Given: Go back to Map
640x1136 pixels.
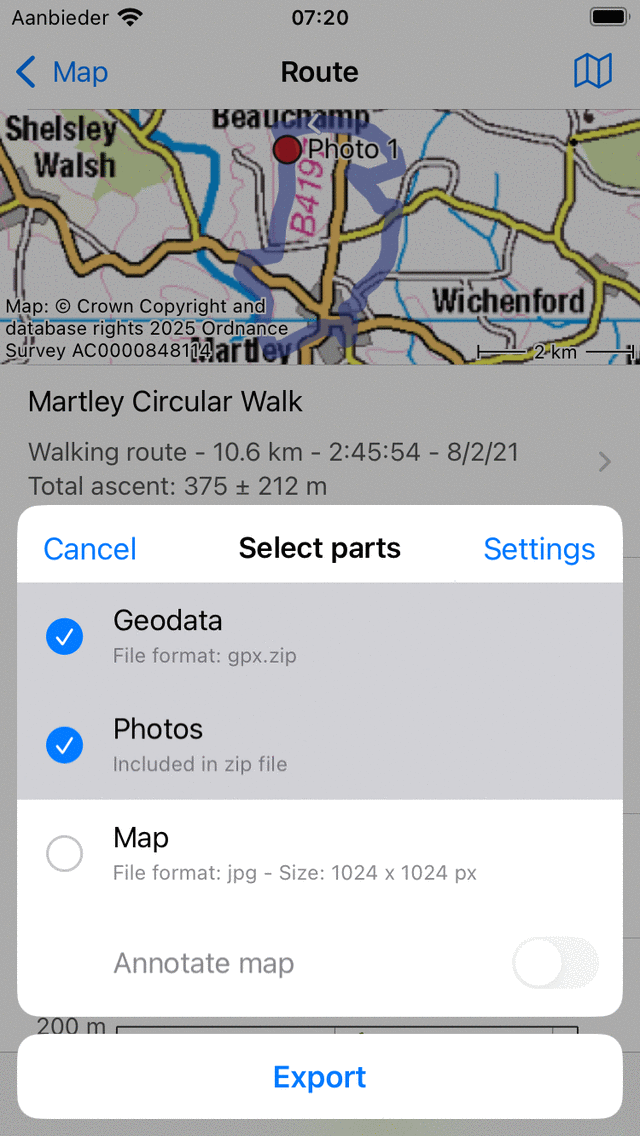Looking at the screenshot, I should point(80,72).
